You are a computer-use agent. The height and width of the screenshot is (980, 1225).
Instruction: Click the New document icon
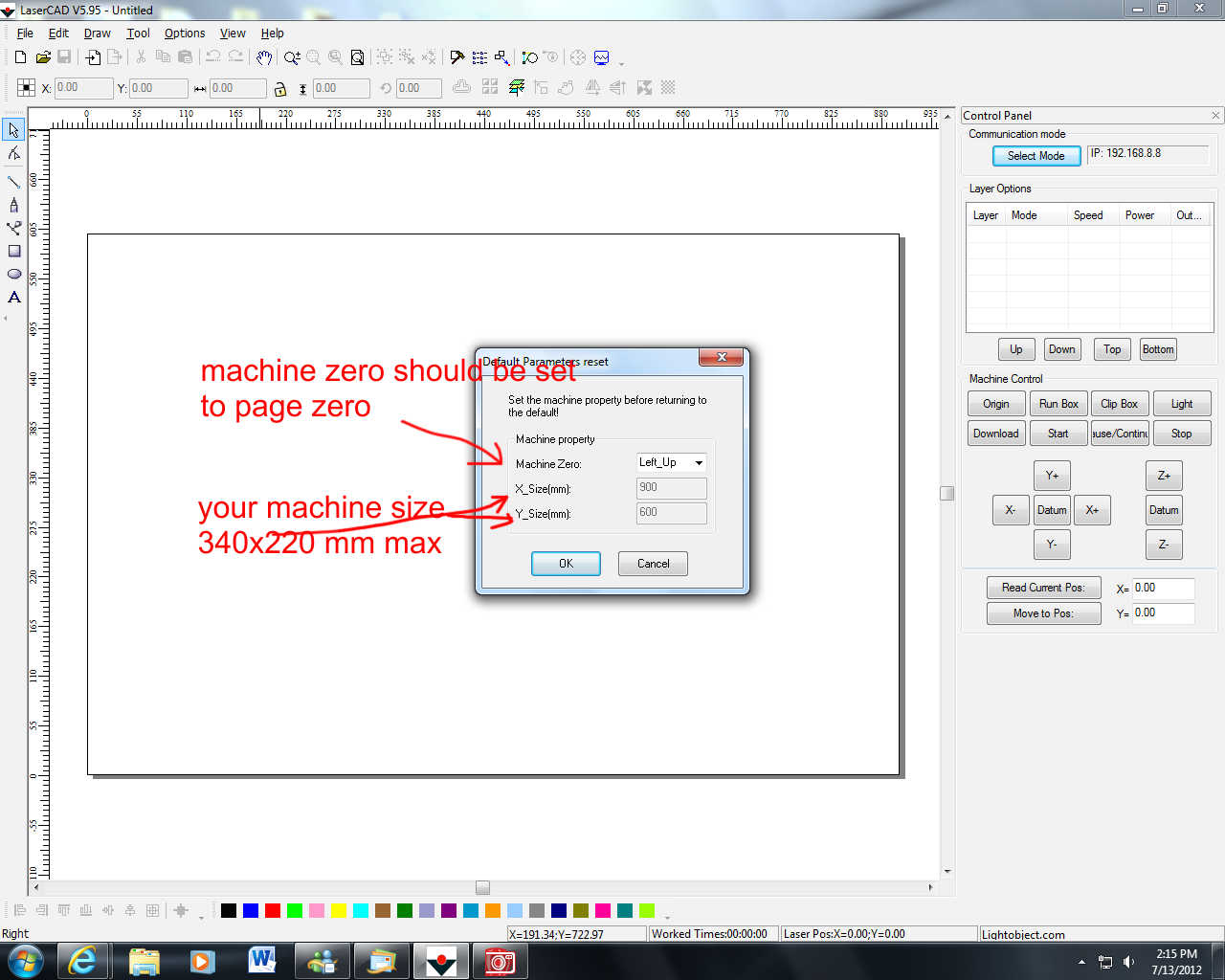coord(20,58)
